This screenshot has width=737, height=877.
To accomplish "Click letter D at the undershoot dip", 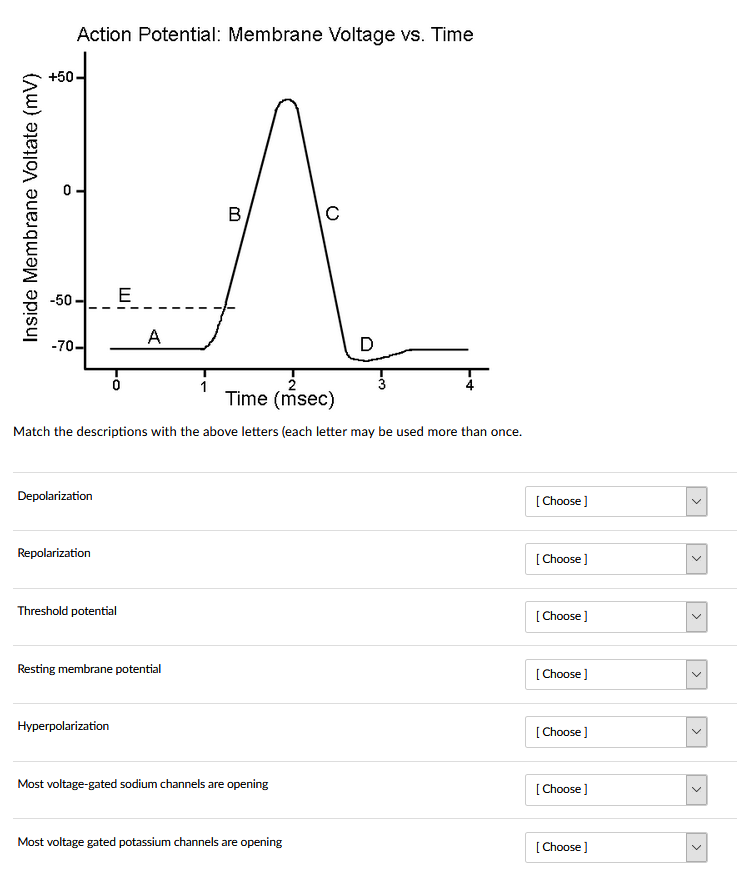I will 367,343.
